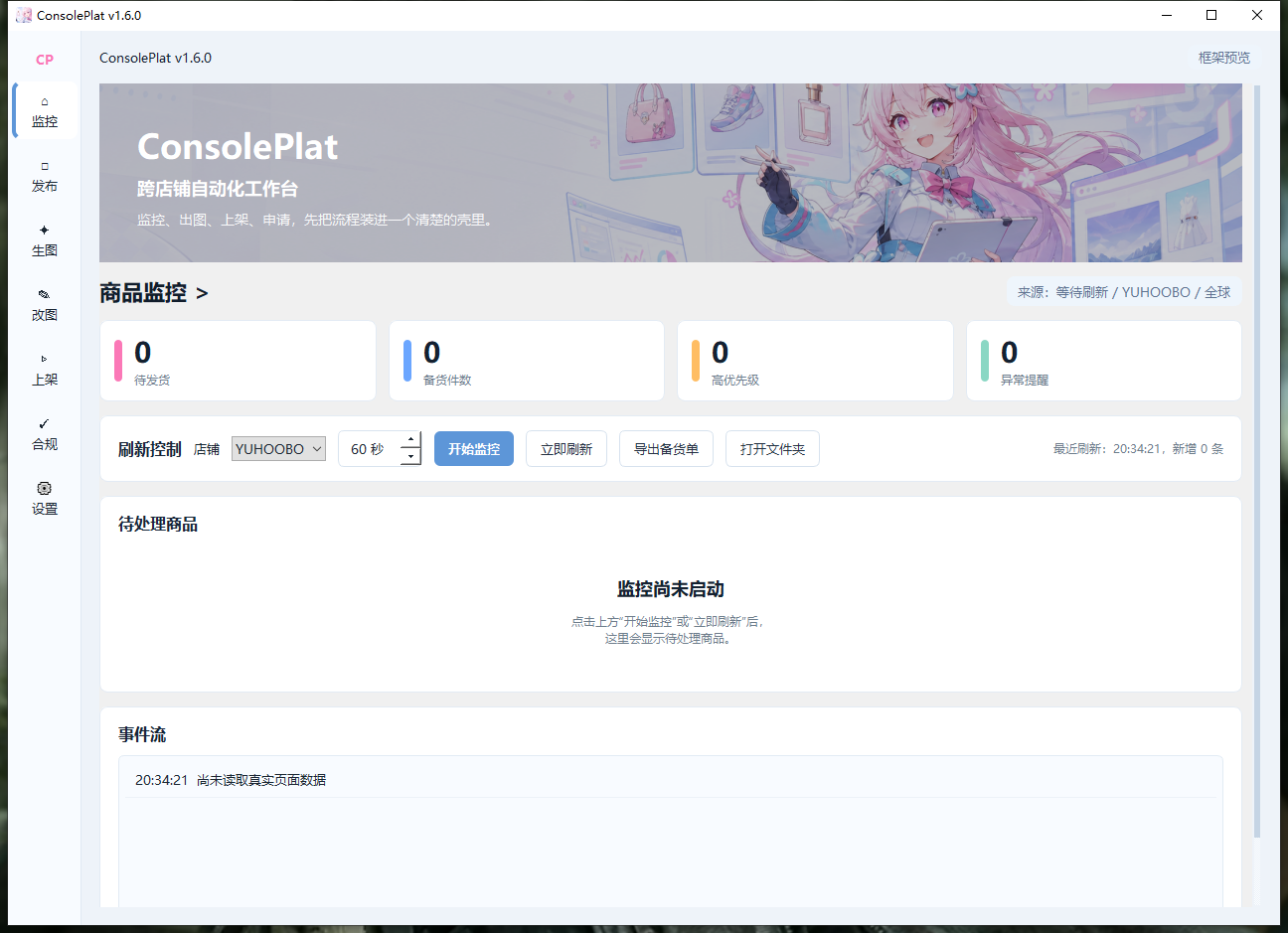
Task: Open the 生图 image generation sidebar item
Action: click(45, 240)
